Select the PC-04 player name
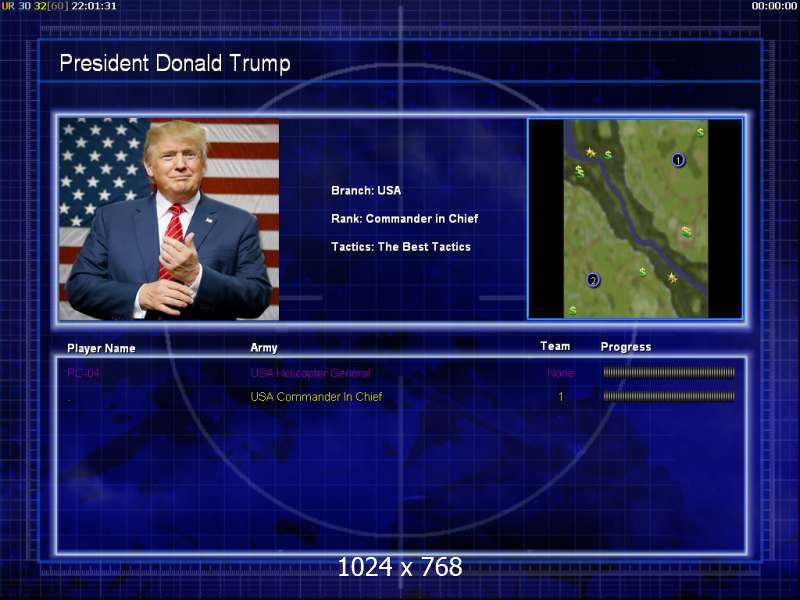 pos(84,373)
